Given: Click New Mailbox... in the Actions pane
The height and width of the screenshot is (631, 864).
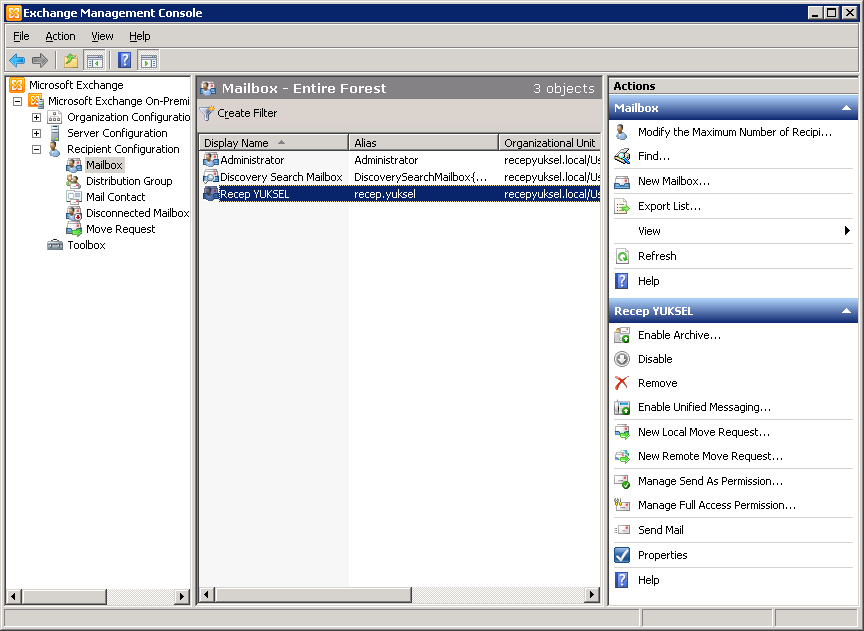Looking at the screenshot, I should (673, 181).
